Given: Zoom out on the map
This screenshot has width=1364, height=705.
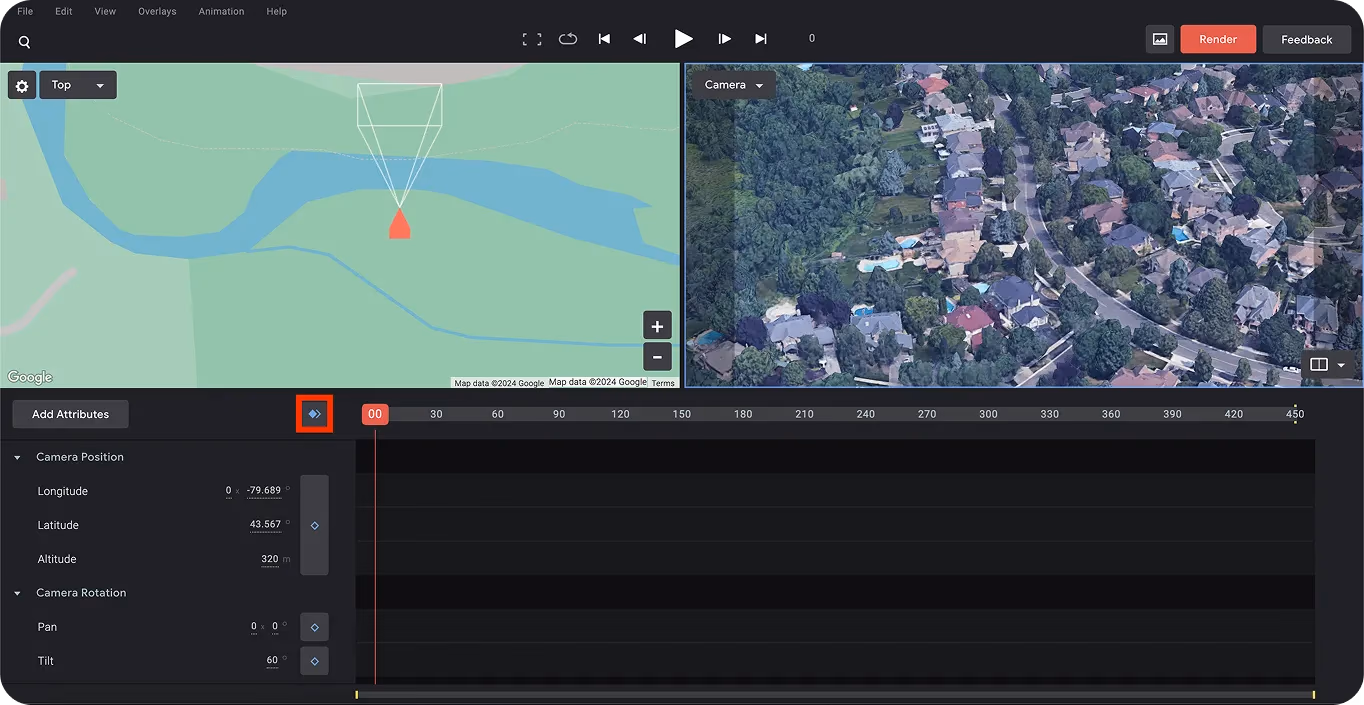Looking at the screenshot, I should (x=657, y=356).
